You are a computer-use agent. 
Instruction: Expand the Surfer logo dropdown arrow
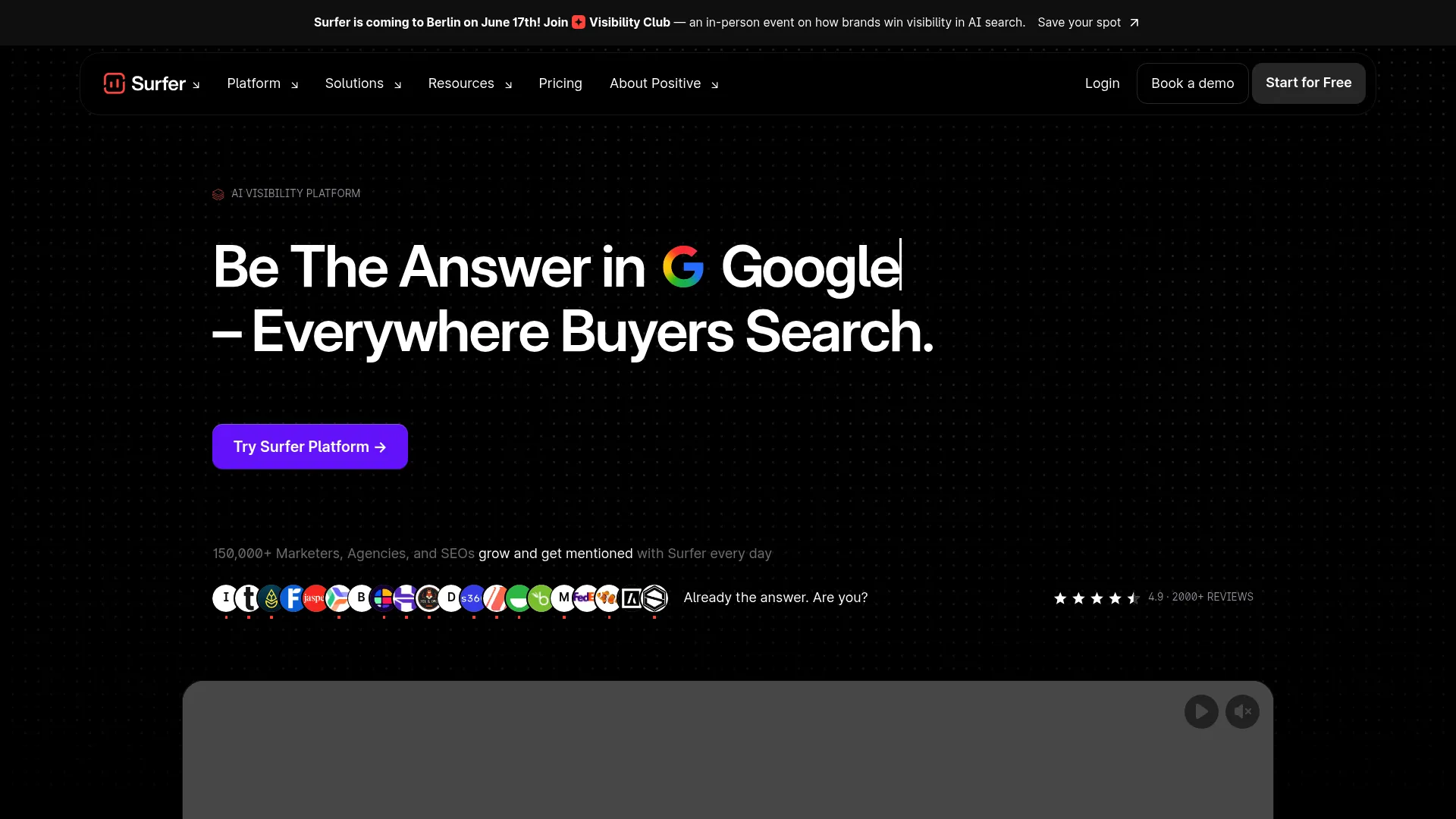(x=196, y=85)
